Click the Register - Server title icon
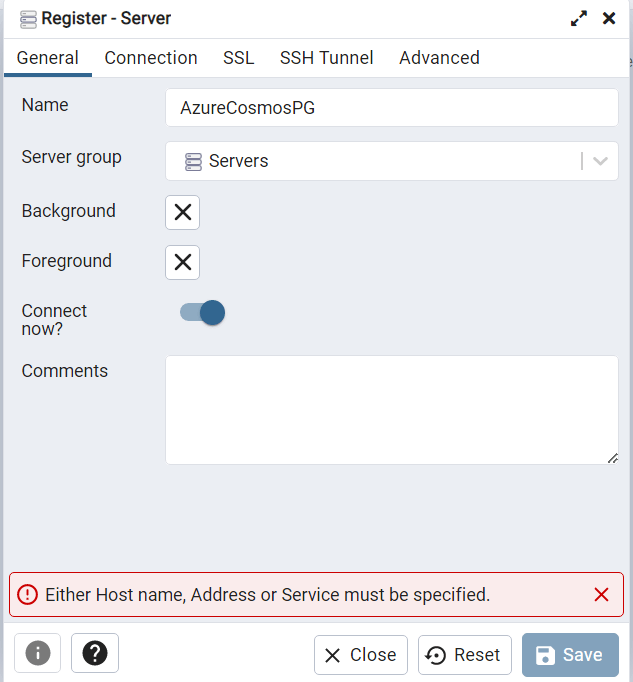The height and width of the screenshot is (682, 633). coord(28,18)
